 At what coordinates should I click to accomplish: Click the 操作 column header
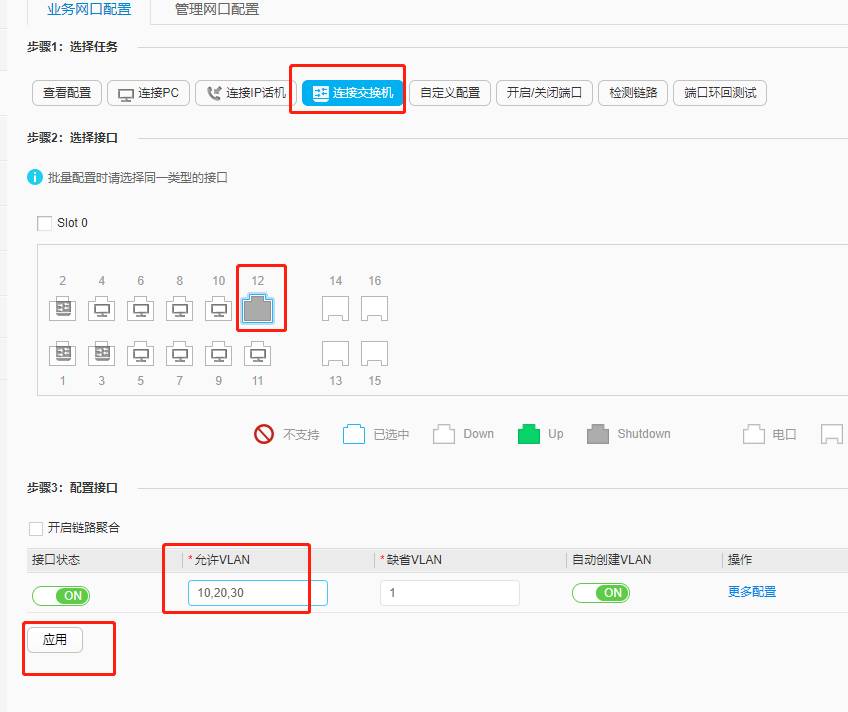[x=740, y=560]
